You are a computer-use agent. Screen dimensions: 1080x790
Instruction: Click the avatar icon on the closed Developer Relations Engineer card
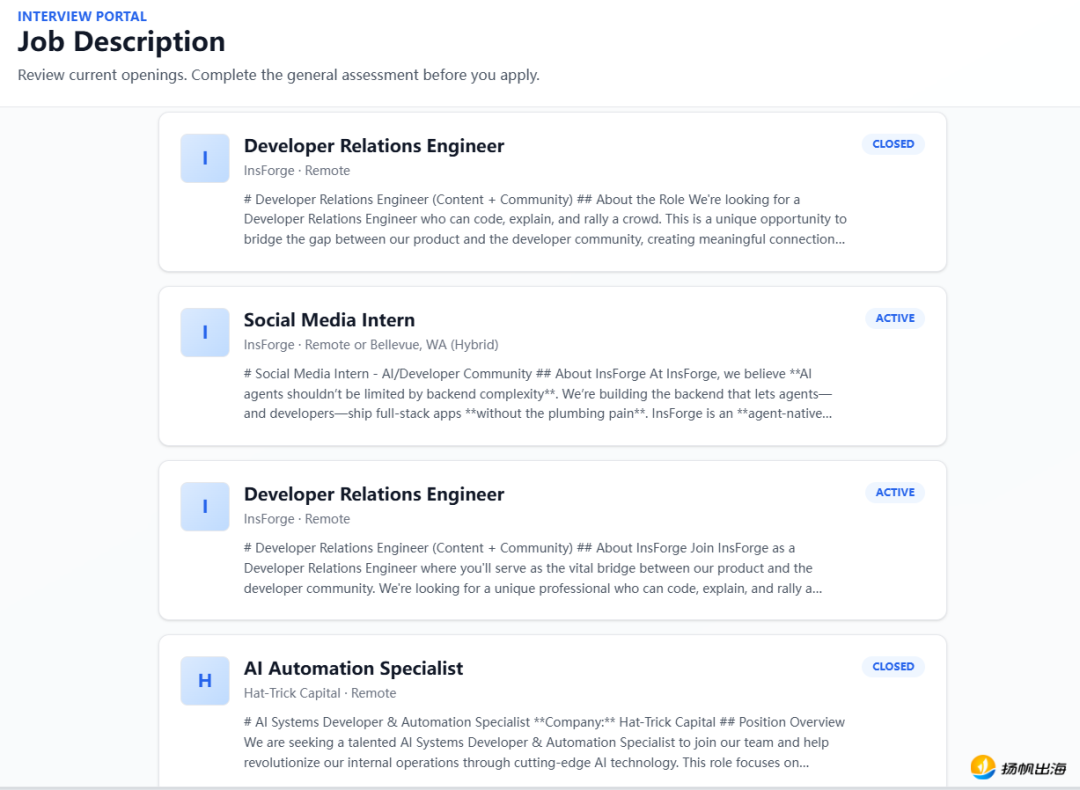(x=205, y=158)
